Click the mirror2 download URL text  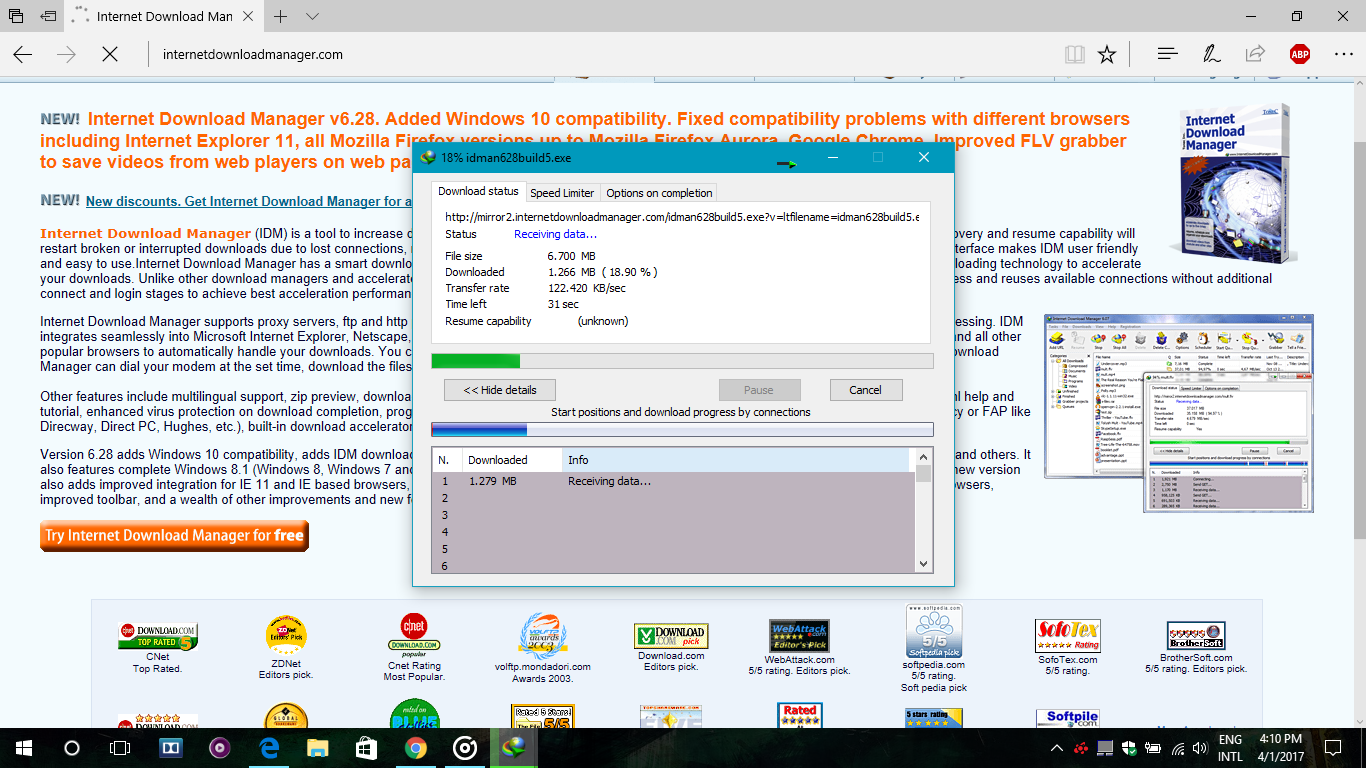tap(682, 216)
